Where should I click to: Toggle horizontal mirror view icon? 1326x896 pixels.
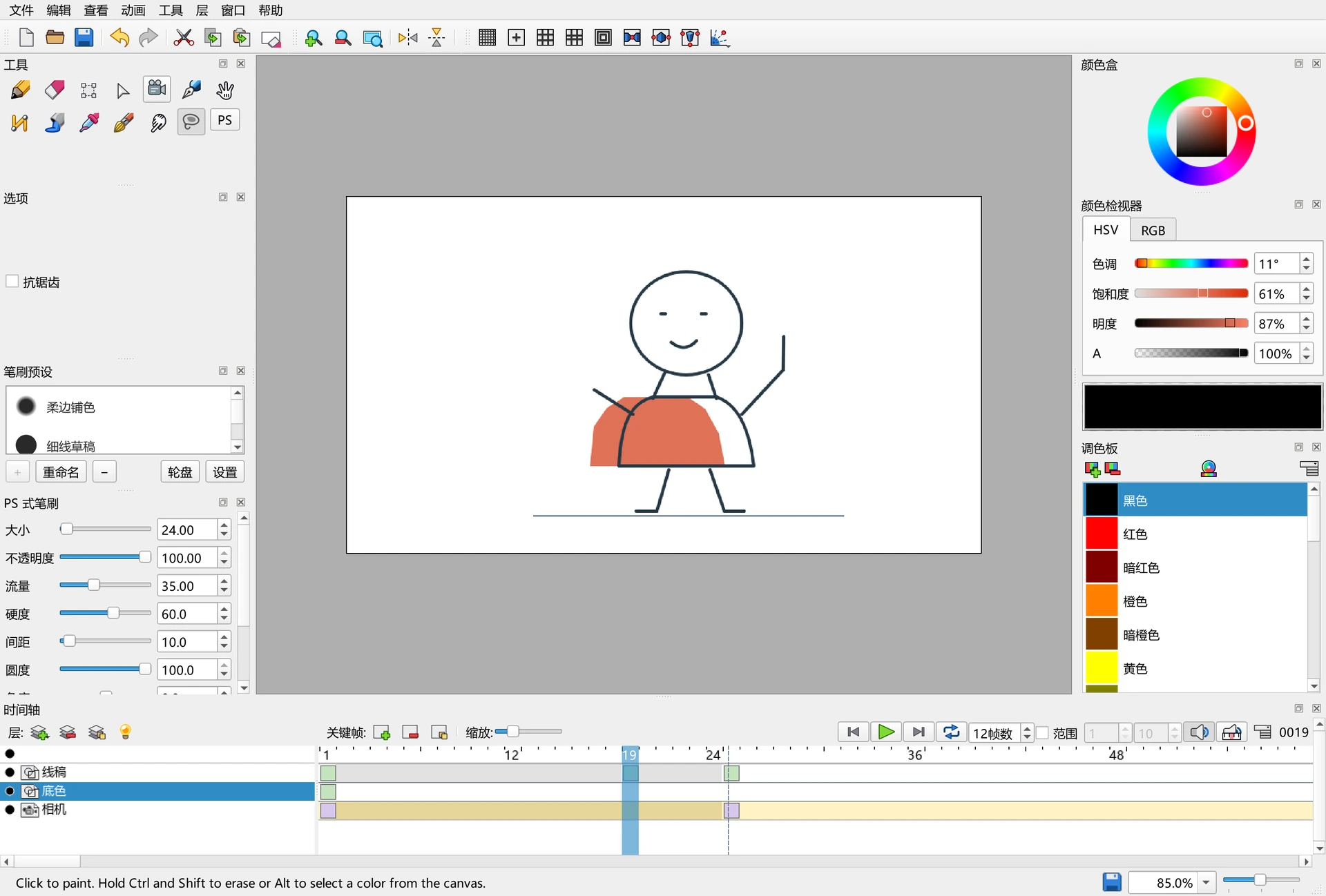(x=408, y=37)
